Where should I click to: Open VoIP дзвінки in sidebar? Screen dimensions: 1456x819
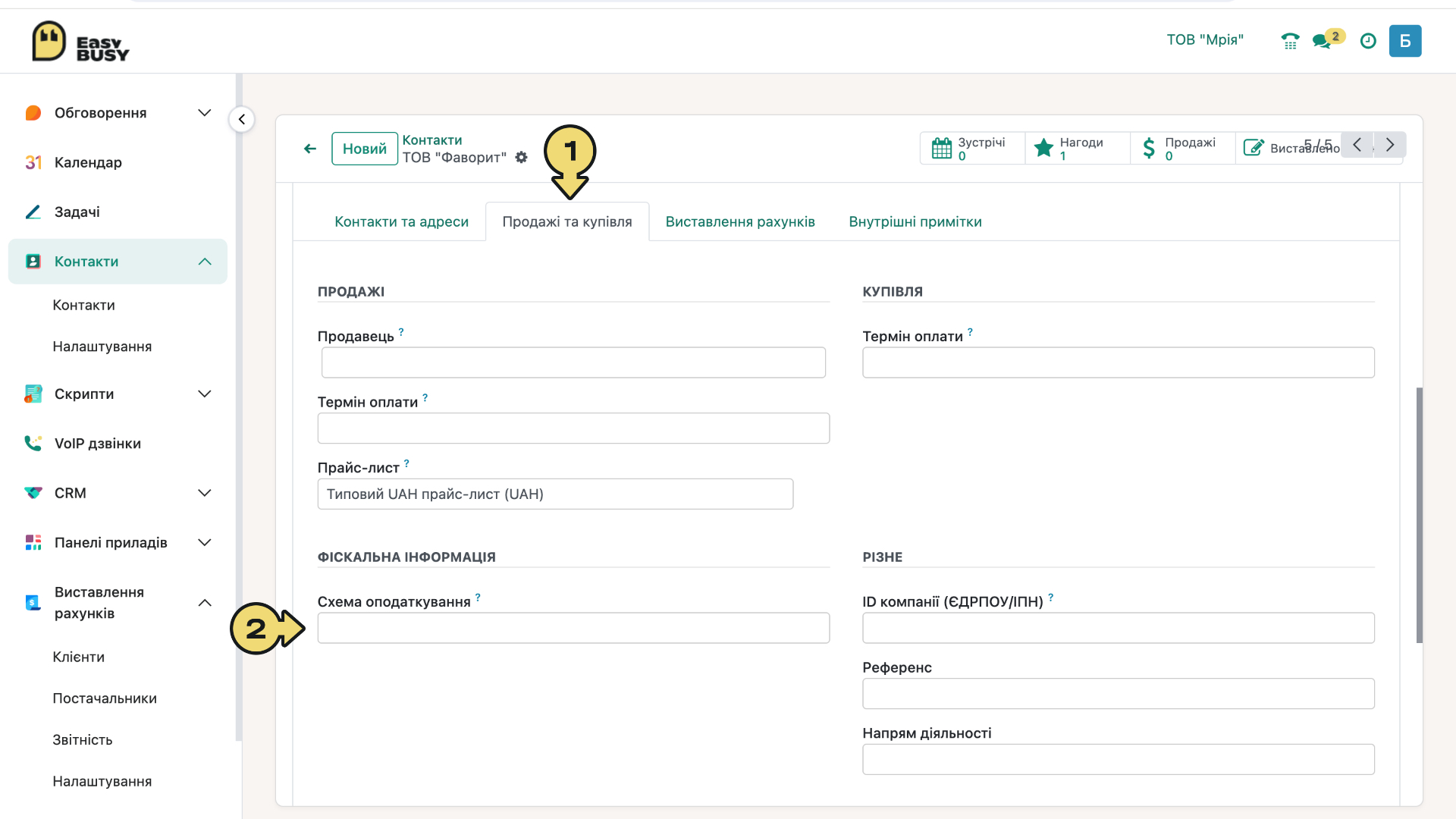[x=98, y=444]
